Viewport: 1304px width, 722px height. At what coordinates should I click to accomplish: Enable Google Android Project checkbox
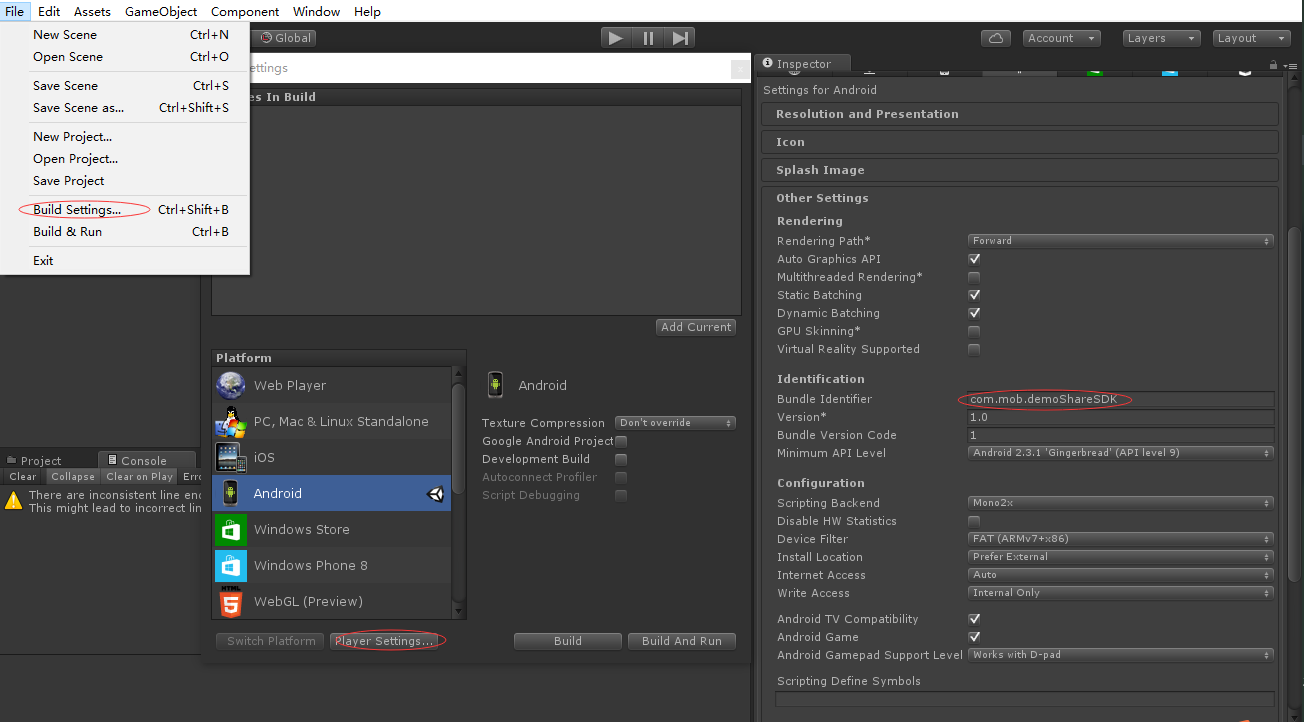coord(621,441)
